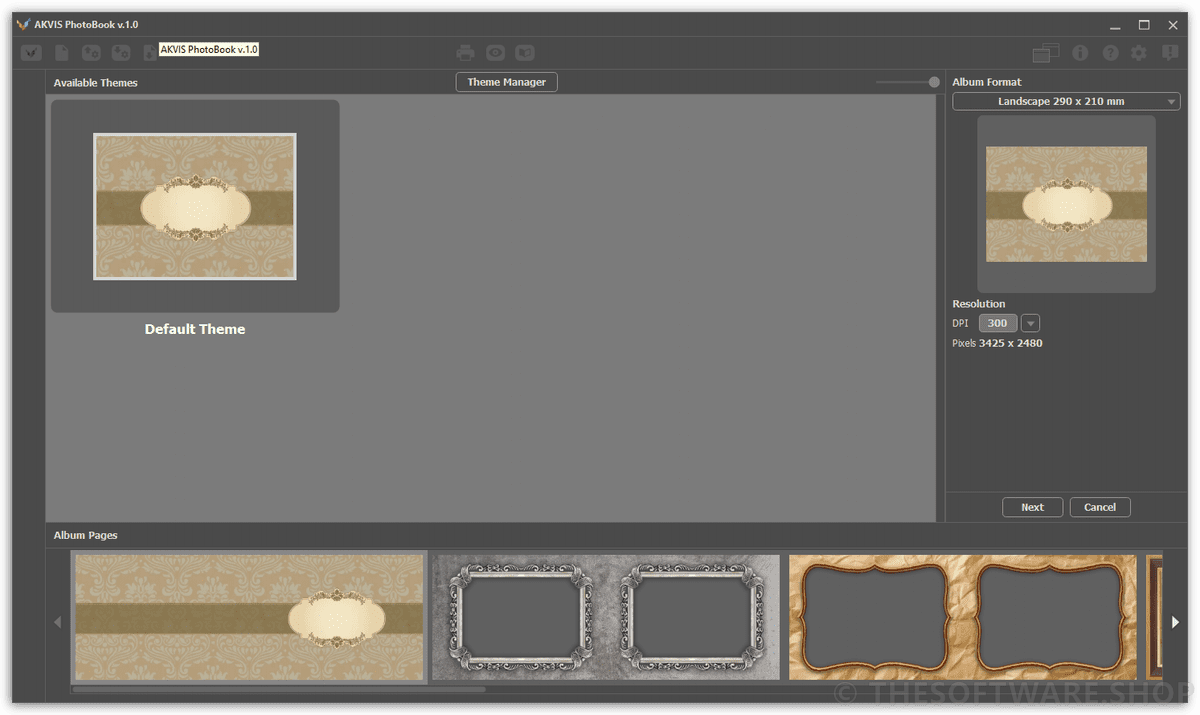Click the Album Pages horizontal scrollbar
1200x715 pixels.
[x=279, y=689]
